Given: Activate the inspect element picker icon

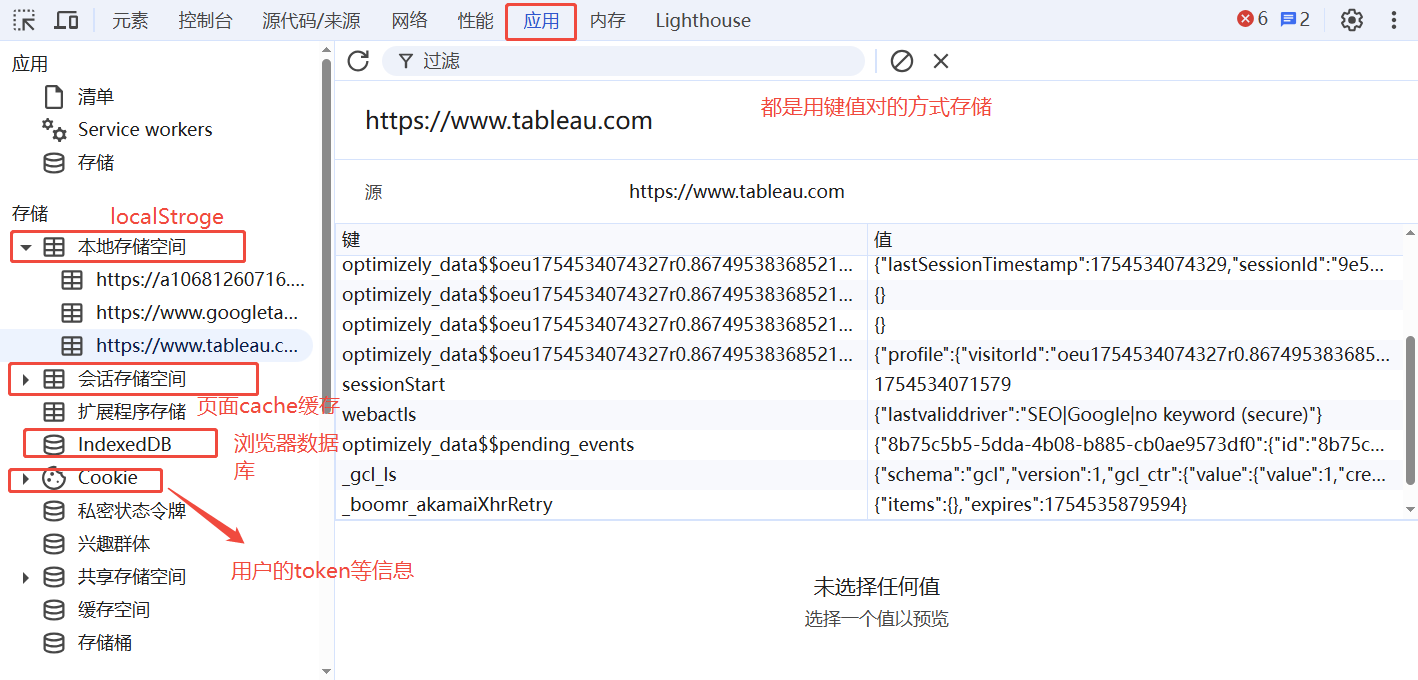Looking at the screenshot, I should (24, 20).
